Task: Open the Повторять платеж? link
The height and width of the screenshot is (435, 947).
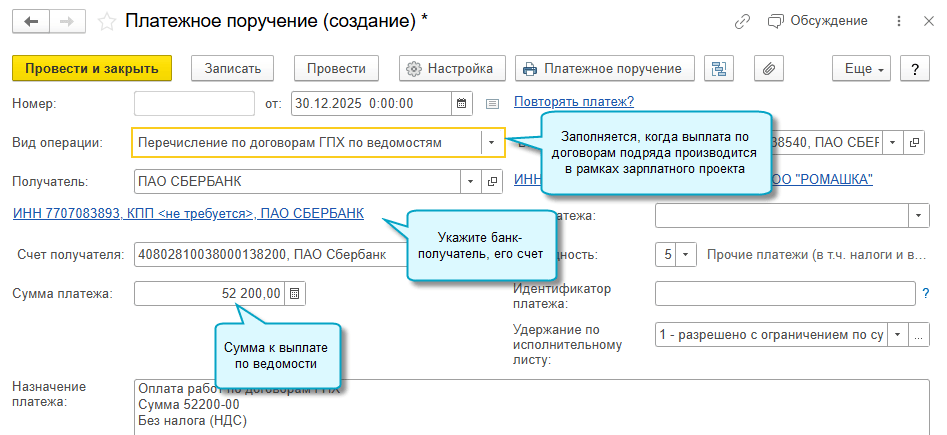Action: (574, 101)
